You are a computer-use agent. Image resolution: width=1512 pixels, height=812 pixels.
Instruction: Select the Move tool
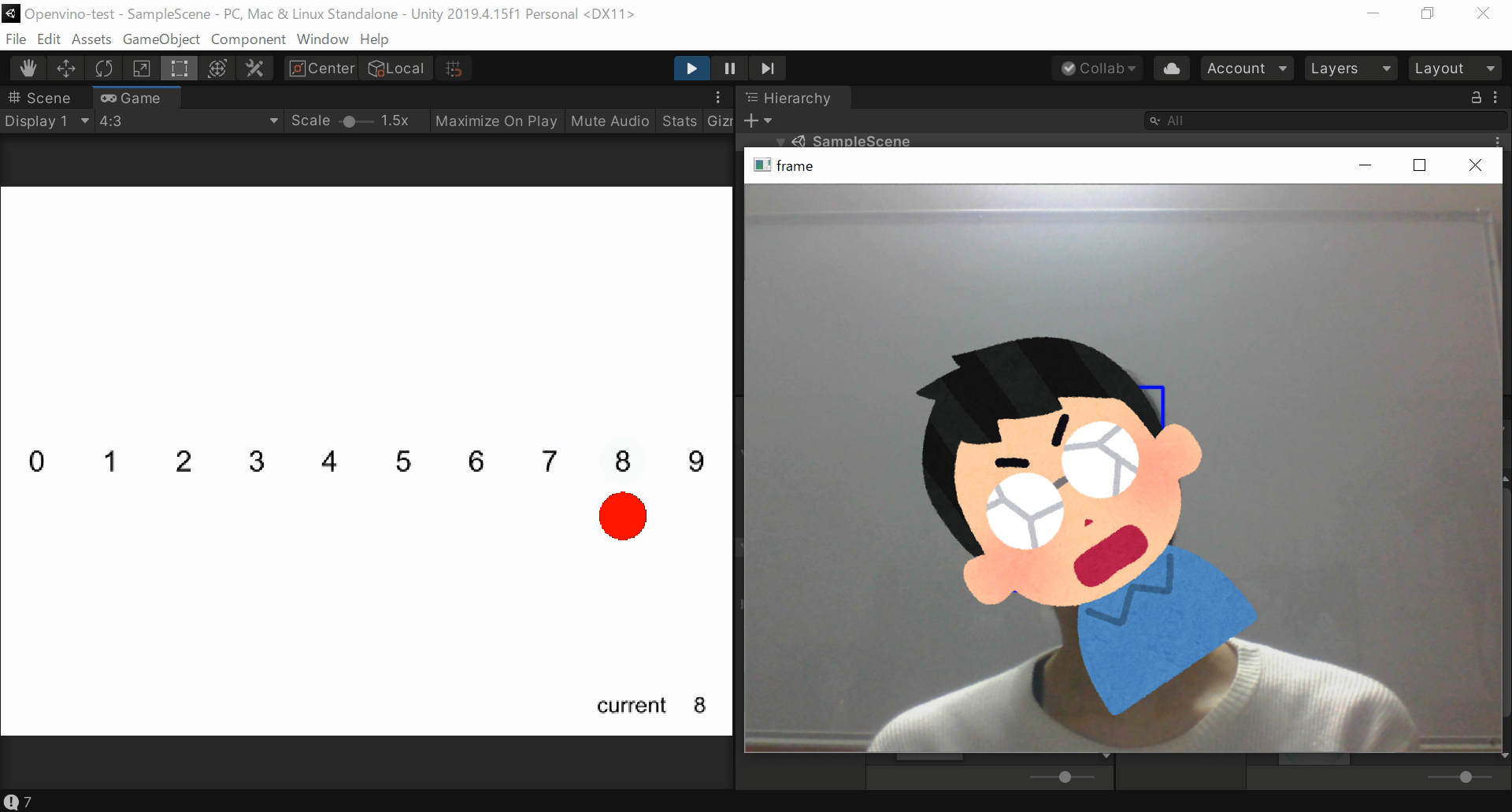(x=66, y=69)
